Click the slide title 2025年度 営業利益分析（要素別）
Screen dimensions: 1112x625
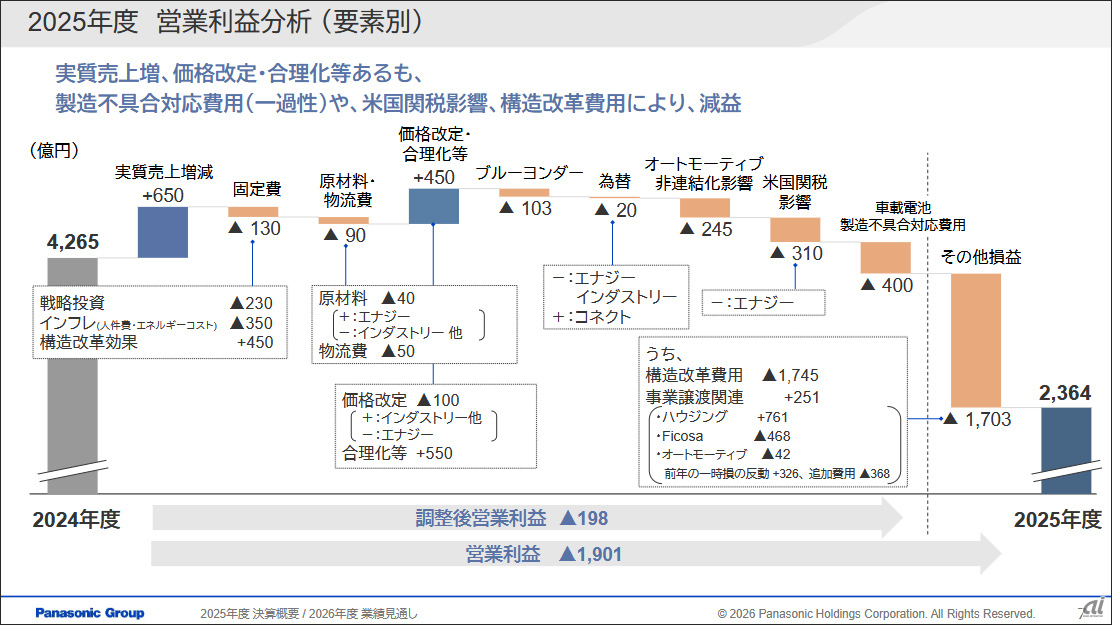click(x=225, y=21)
